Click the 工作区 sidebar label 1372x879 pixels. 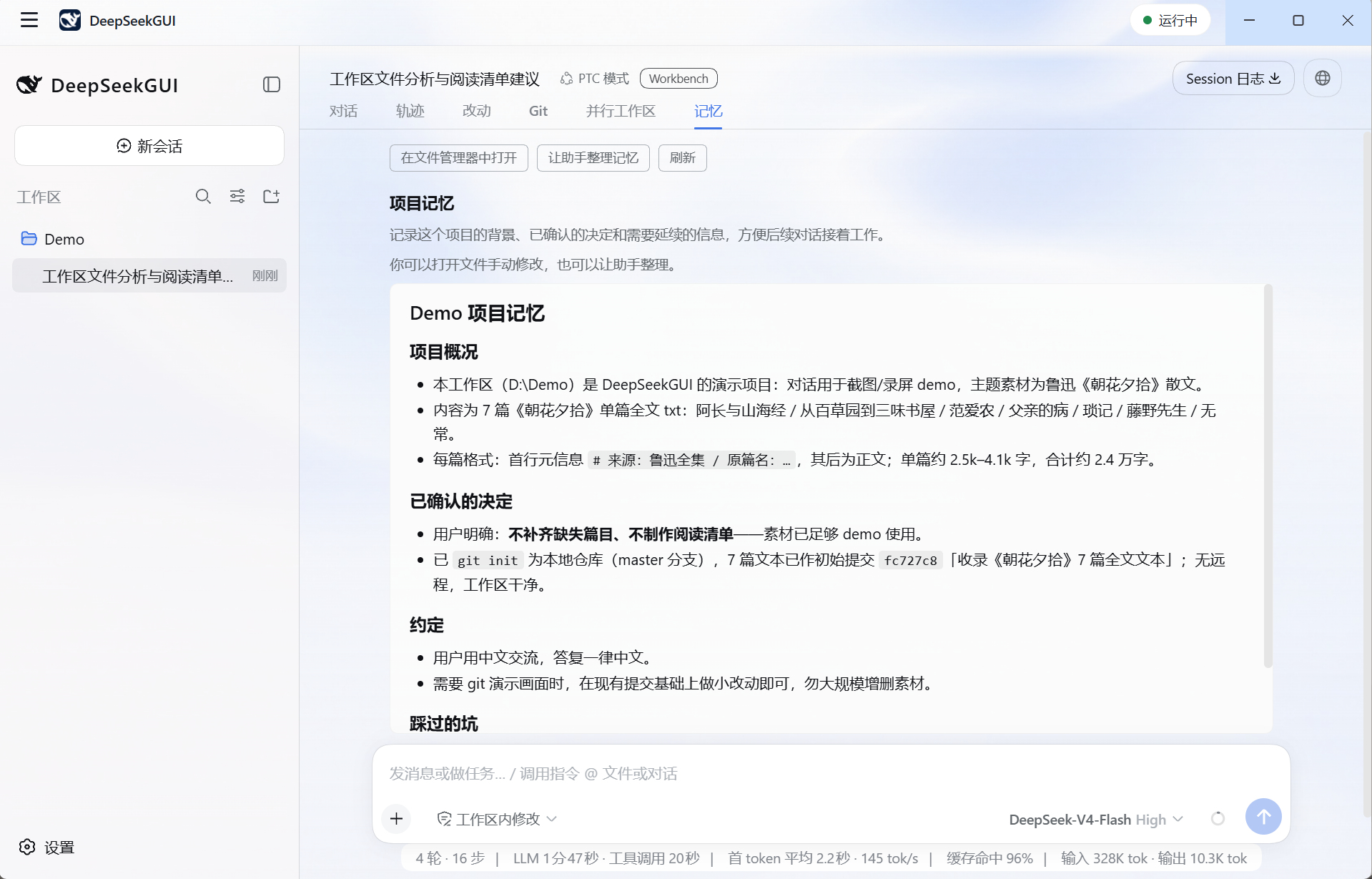tap(39, 197)
